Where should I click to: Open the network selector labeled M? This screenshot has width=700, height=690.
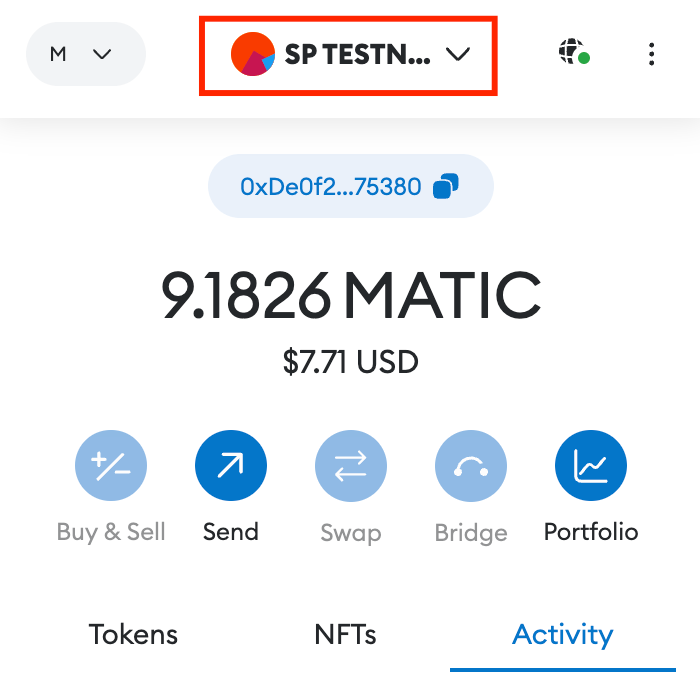pyautogui.click(x=84, y=54)
